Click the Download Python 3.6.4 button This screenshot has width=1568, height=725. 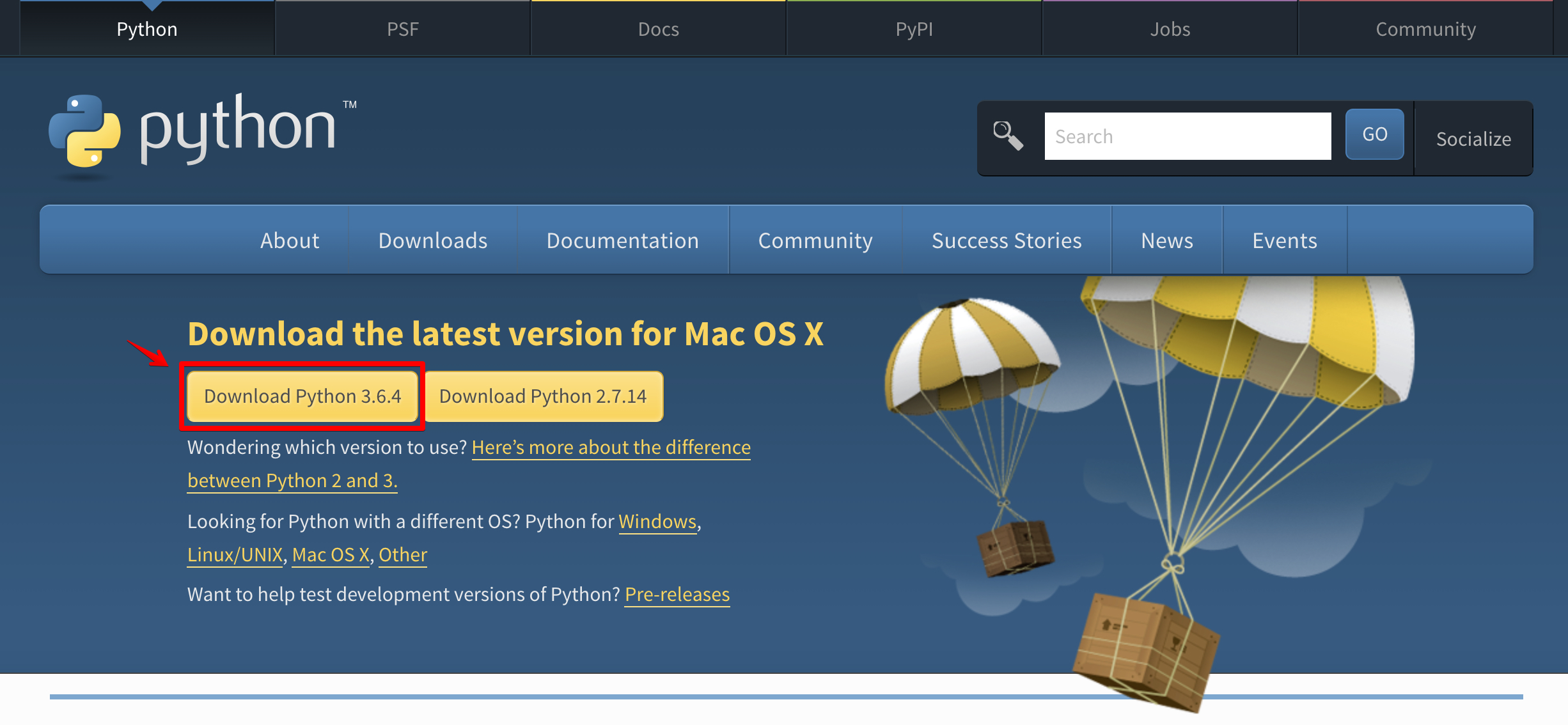pos(302,396)
